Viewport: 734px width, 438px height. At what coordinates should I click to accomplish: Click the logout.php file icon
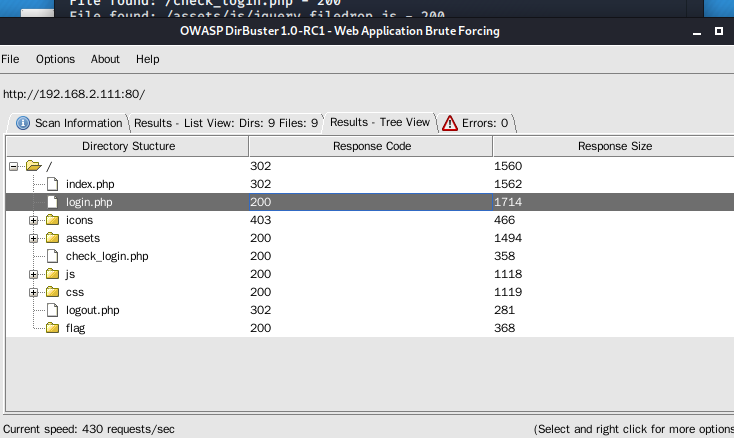[x=54, y=310]
